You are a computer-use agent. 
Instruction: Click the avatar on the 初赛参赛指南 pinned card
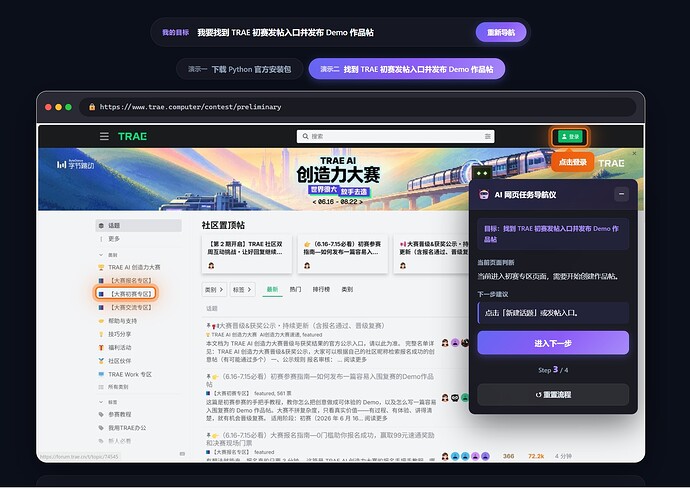[x=307, y=265]
